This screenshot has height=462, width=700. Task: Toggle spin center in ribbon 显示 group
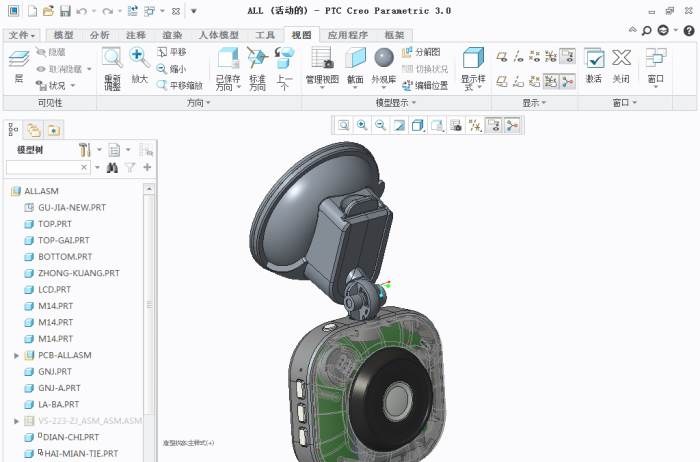point(567,81)
